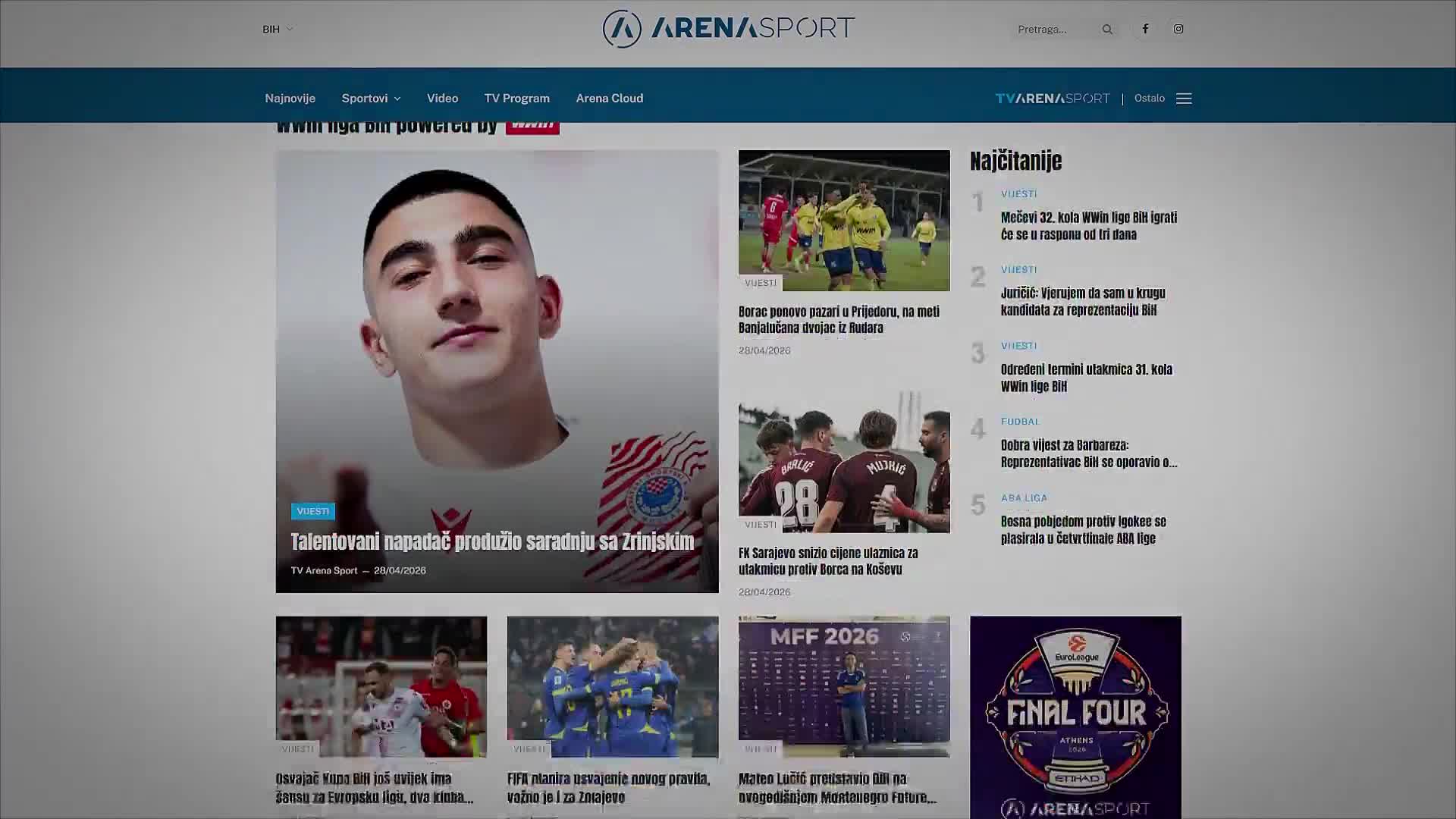
Task: Open Bosna pobjedom protiv Igokee story
Action: 1084,529
